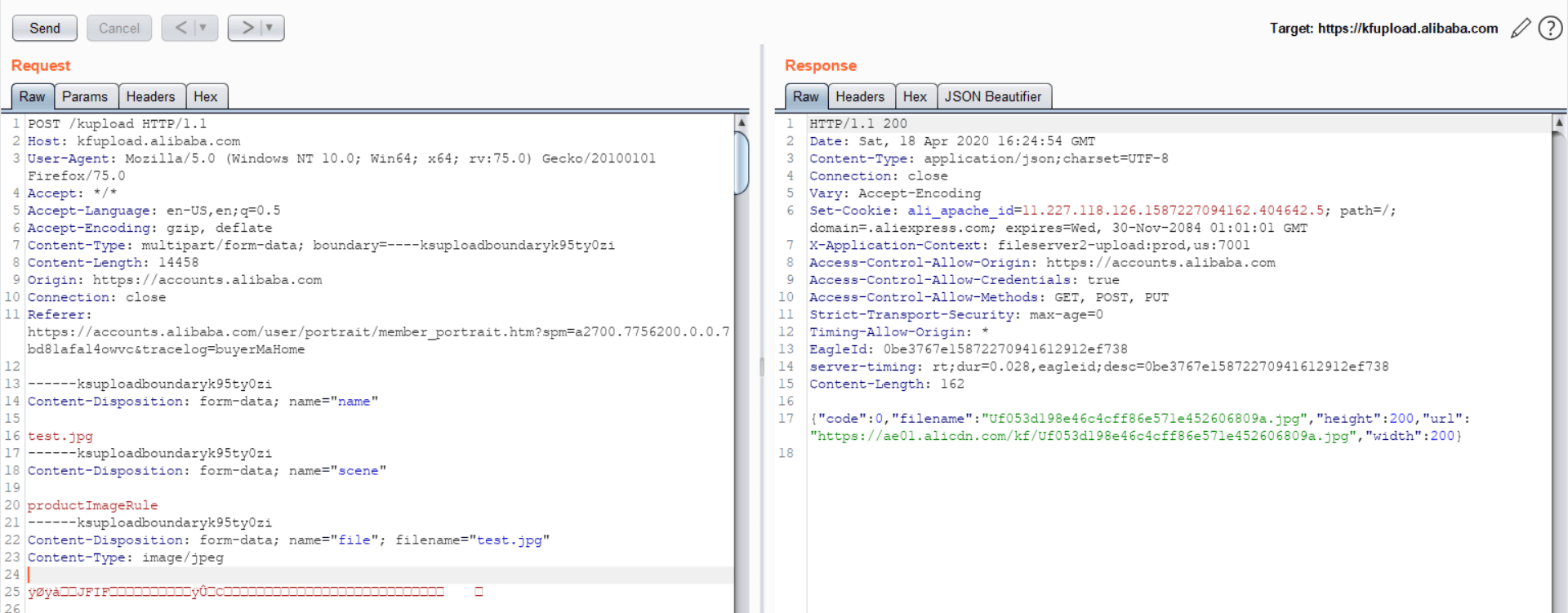1568x613 pixels.
Task: Open the response JSON Beautifier tab
Action: coord(993,96)
